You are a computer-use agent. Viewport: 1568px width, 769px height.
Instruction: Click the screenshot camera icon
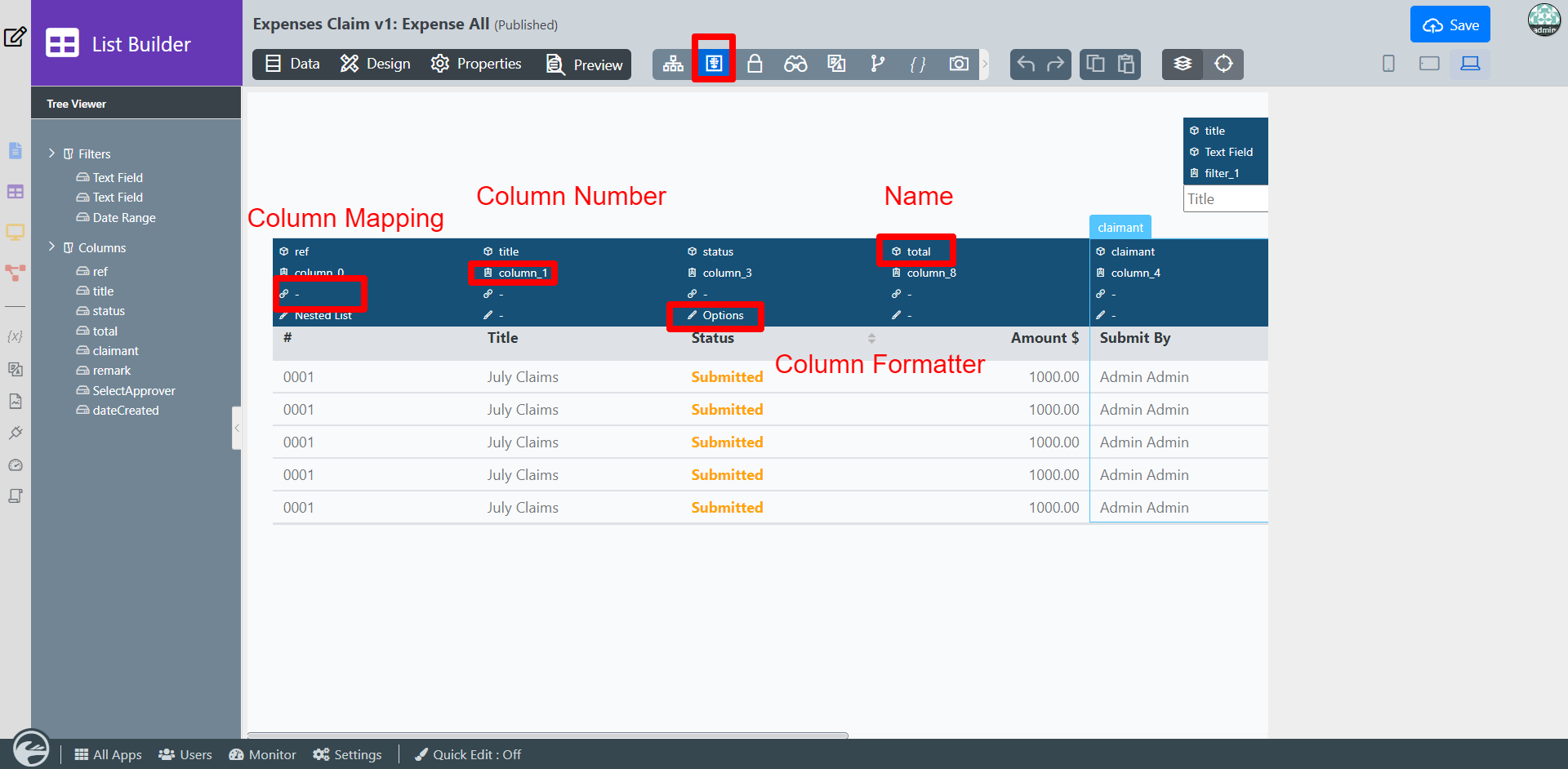click(959, 64)
